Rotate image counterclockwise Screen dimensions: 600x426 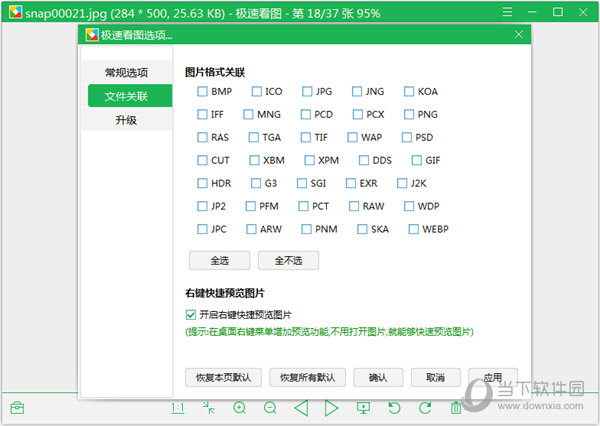(x=394, y=408)
